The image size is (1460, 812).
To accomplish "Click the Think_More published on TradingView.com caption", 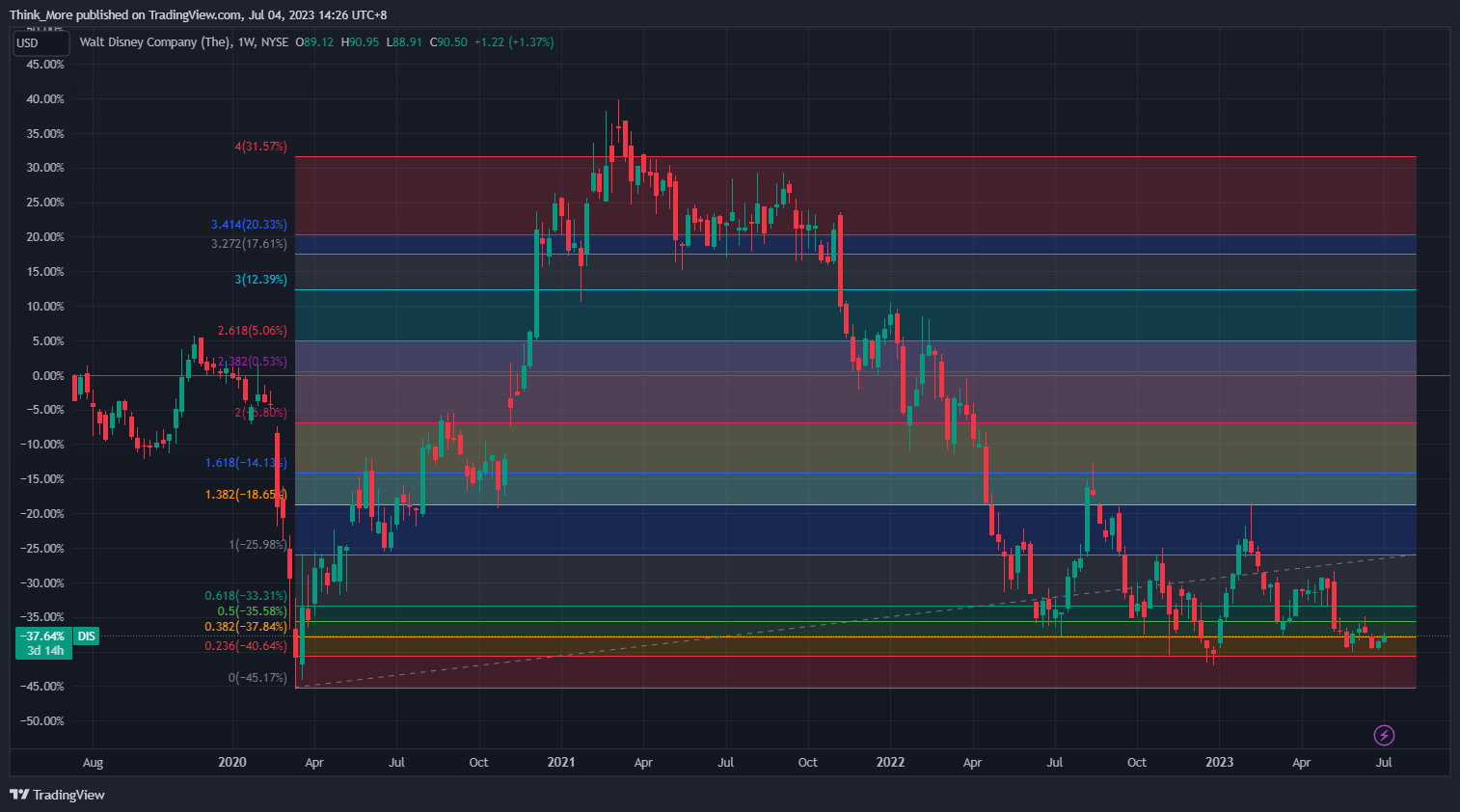I will point(198,14).
